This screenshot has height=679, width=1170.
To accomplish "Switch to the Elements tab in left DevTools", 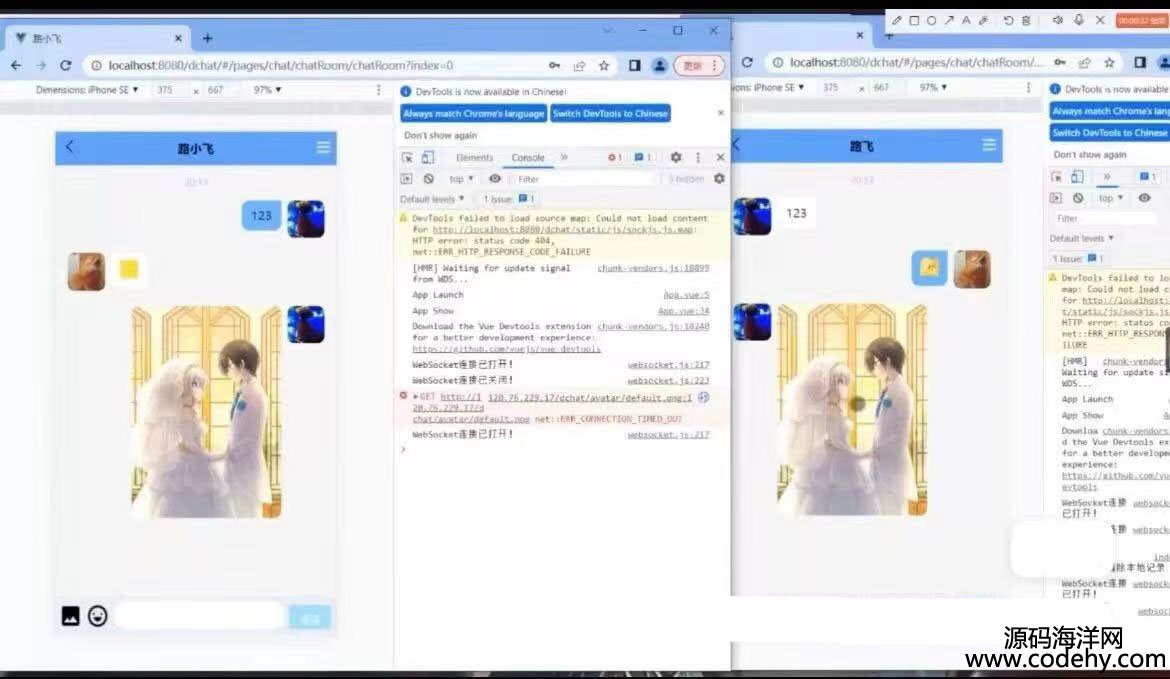I will click(475, 157).
